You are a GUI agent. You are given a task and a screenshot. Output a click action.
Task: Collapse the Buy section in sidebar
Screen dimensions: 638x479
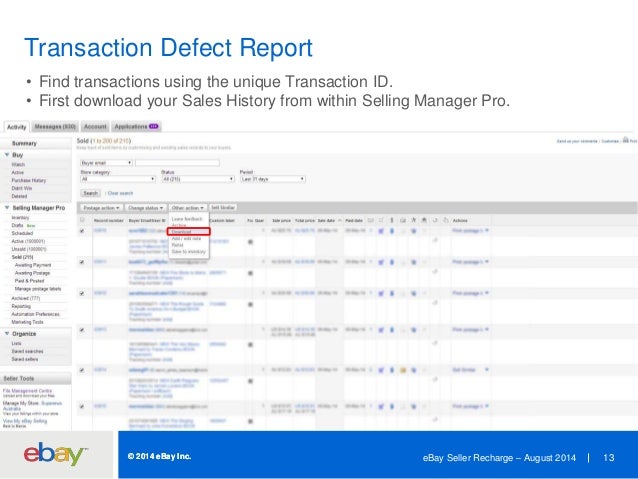point(7,155)
